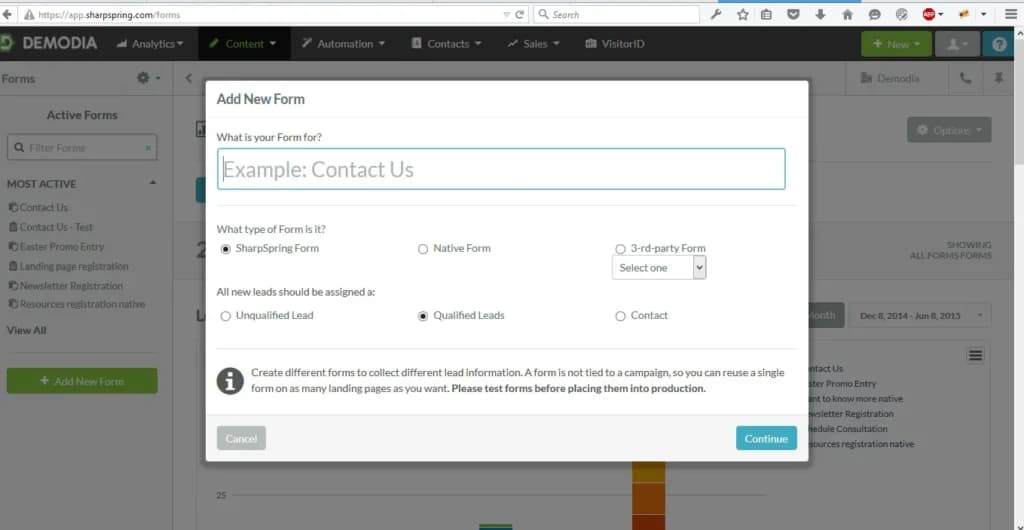Click the Filter Forms search field
The width and height of the screenshot is (1024, 530).
pyautogui.click(x=82, y=148)
